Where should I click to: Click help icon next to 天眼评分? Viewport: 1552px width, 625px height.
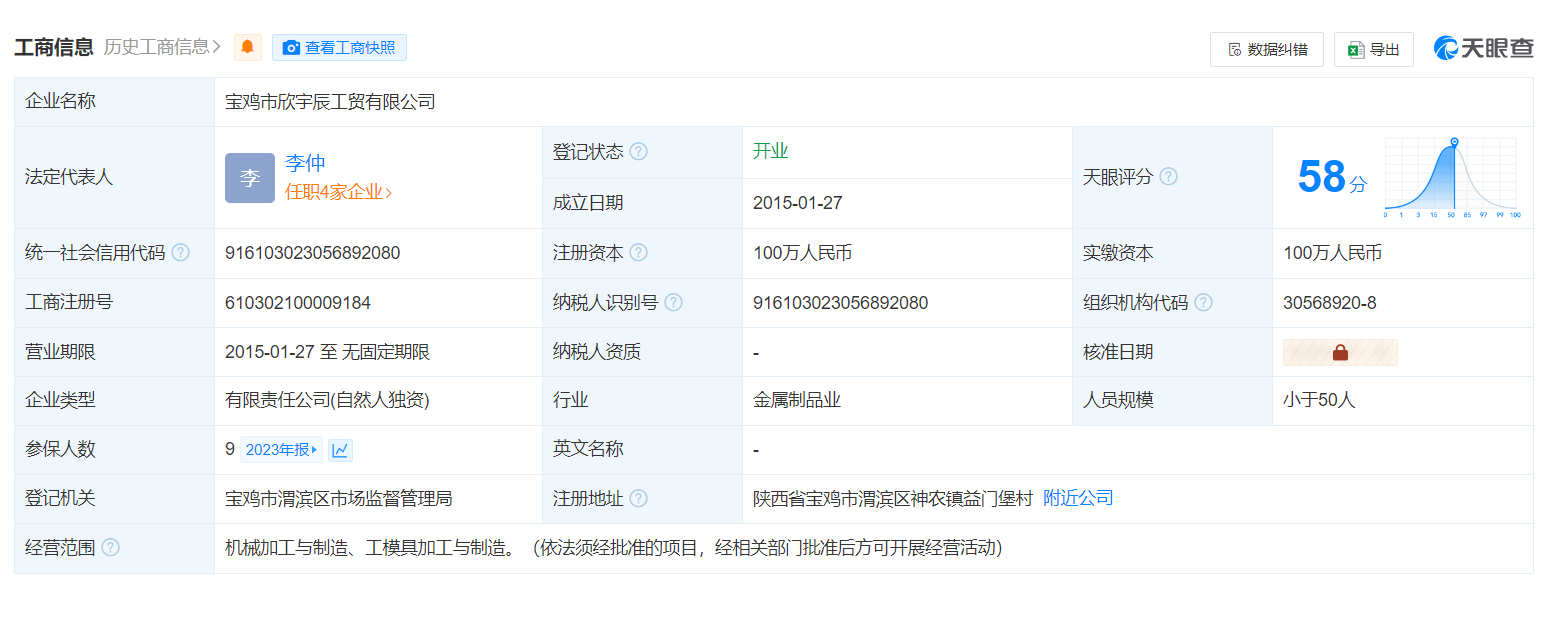[1168, 177]
